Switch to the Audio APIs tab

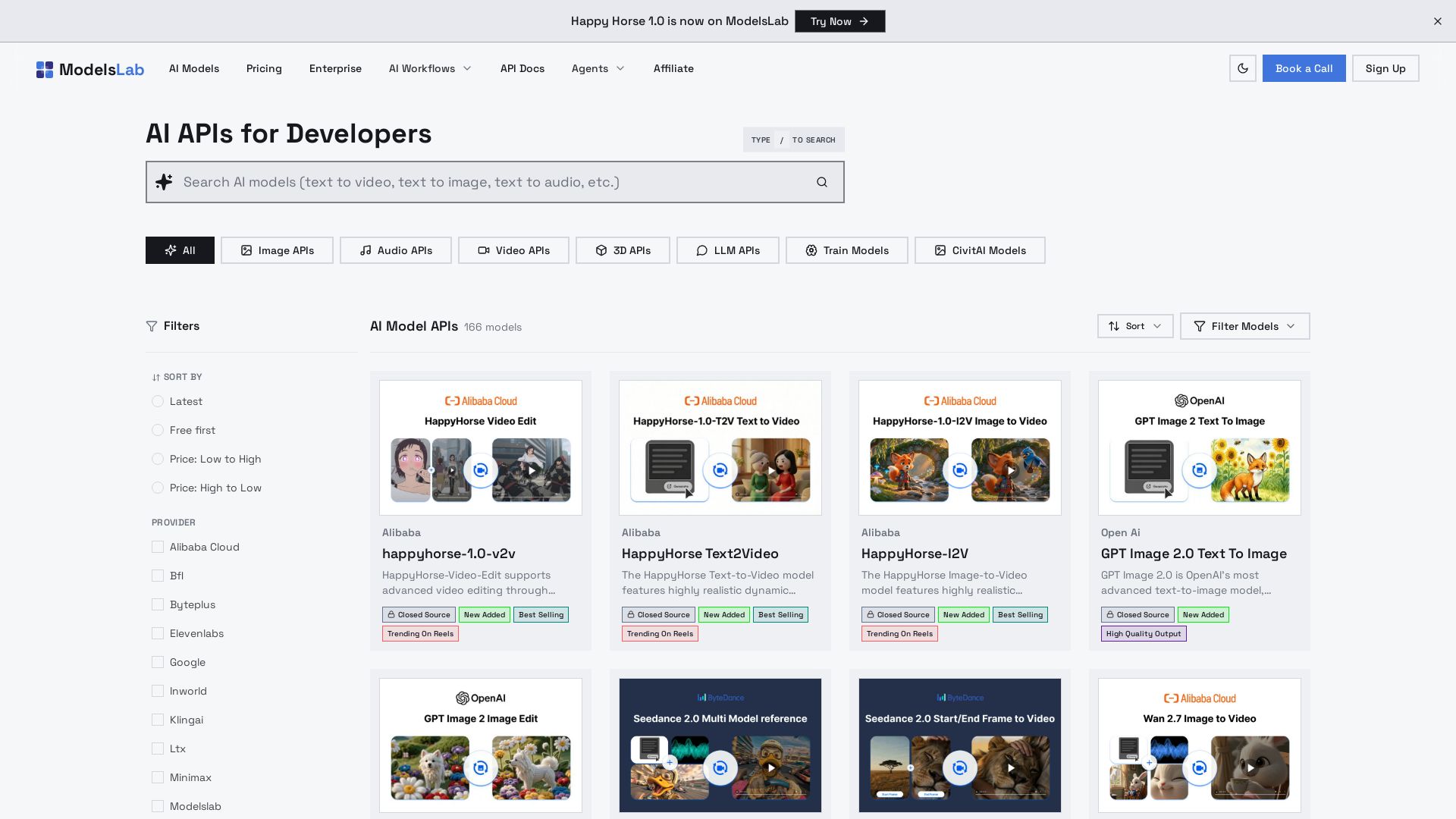[x=396, y=250]
